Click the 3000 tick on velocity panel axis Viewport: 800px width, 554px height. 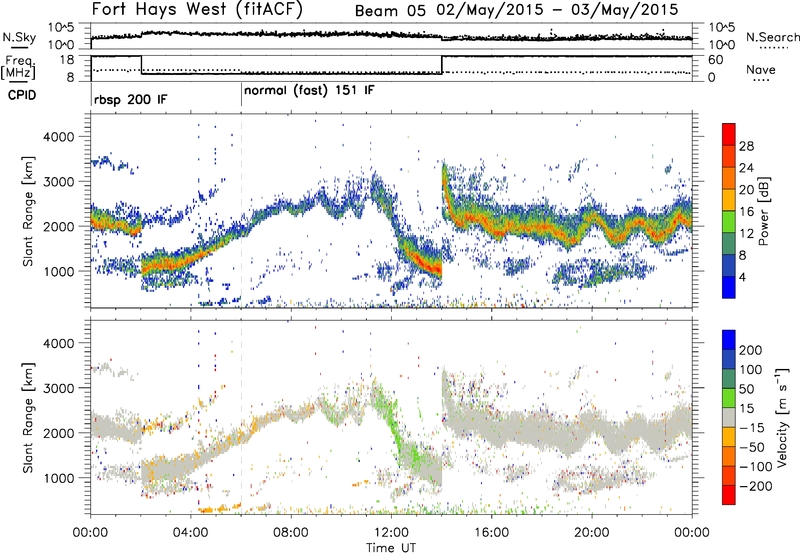(58, 388)
